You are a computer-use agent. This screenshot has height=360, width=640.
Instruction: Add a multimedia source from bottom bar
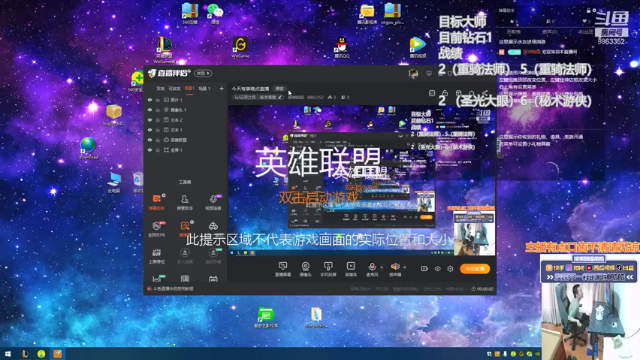click(x=351, y=269)
